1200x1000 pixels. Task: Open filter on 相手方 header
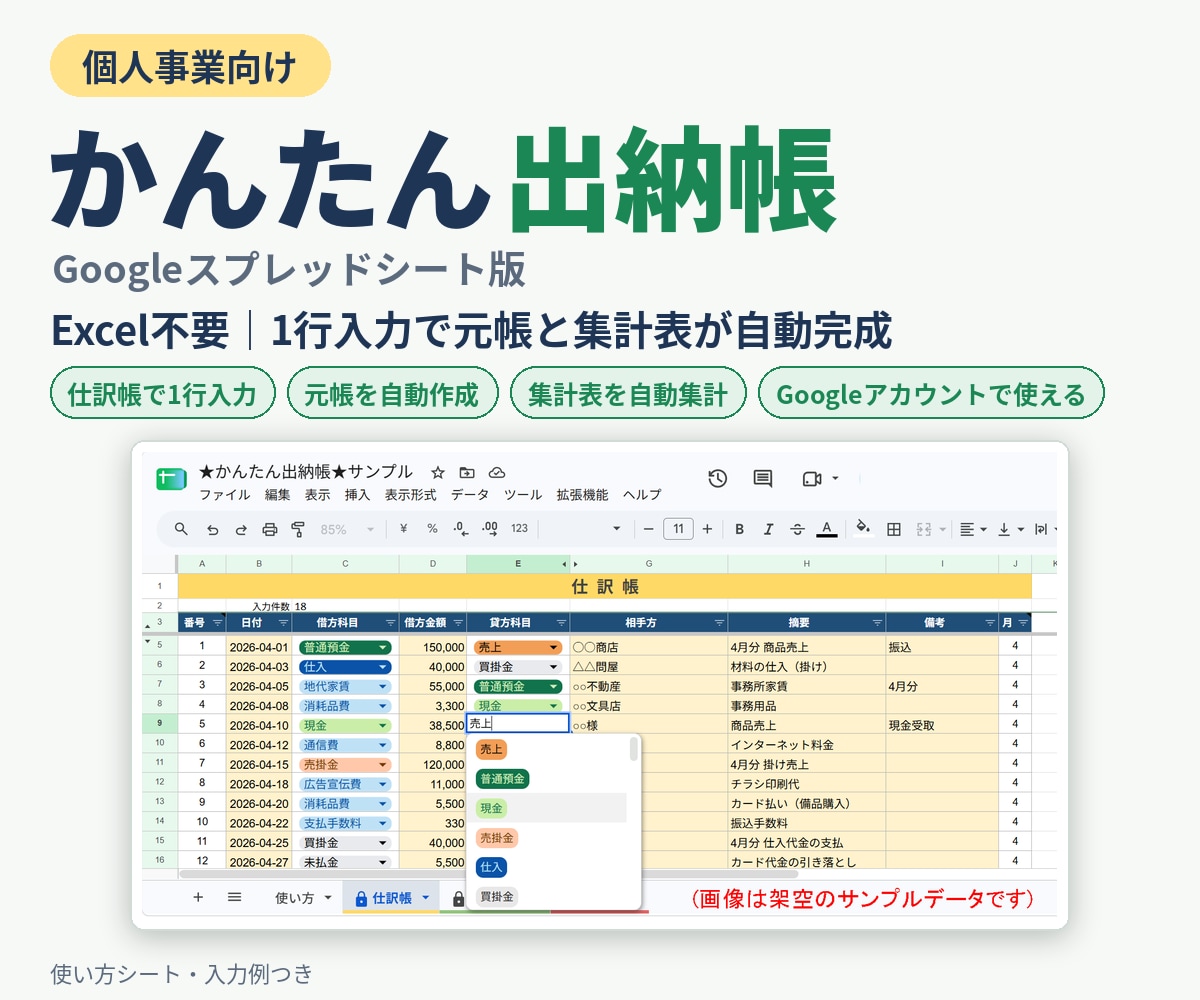(718, 623)
